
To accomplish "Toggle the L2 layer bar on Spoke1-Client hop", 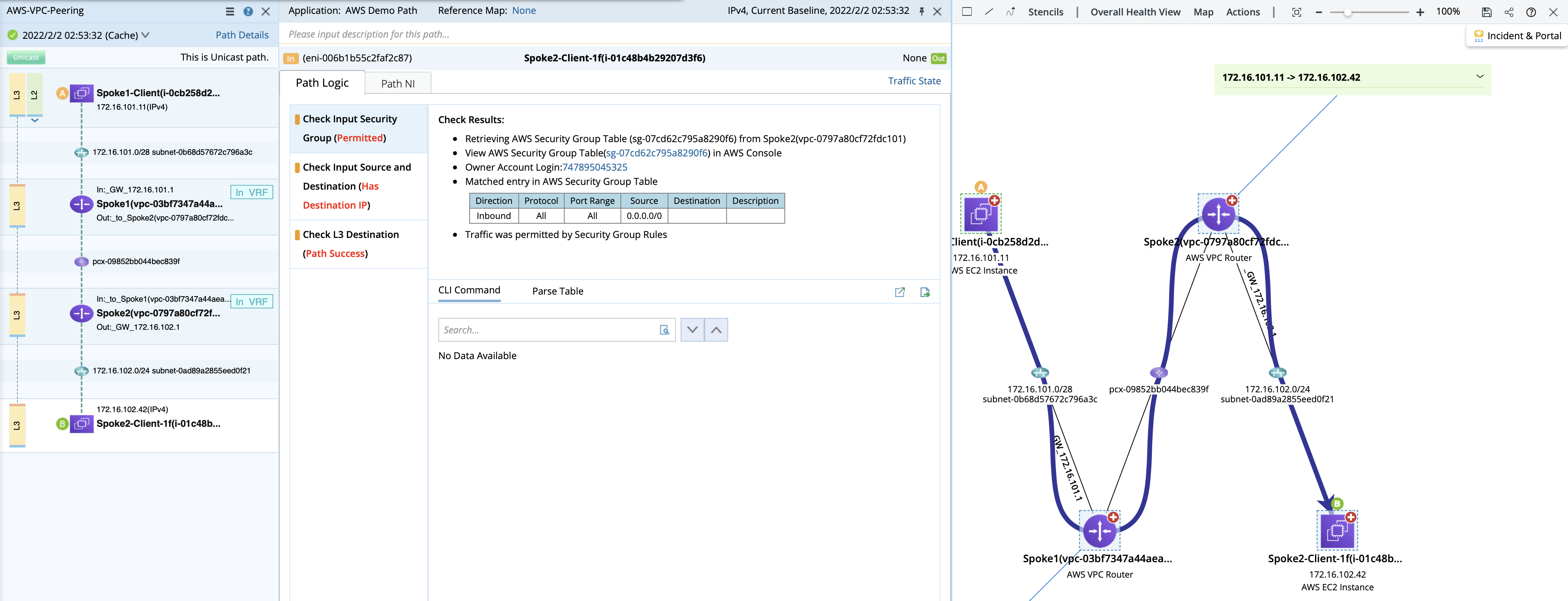I will 35,94.
